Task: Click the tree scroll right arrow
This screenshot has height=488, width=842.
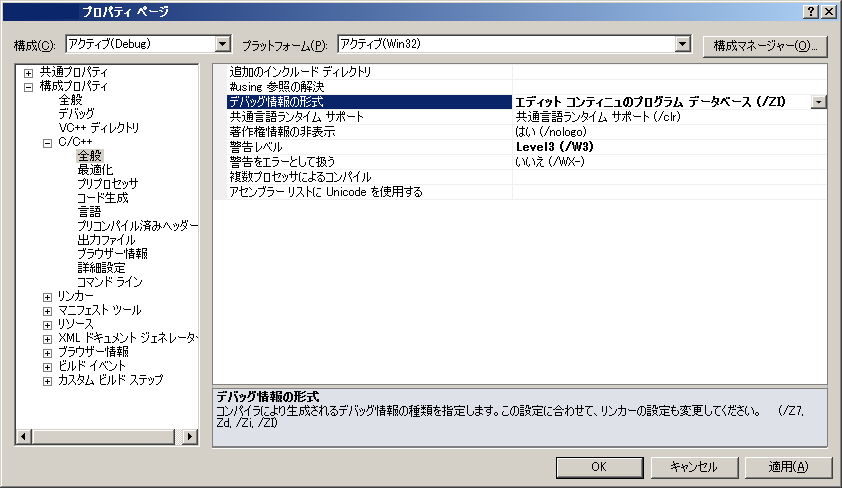Action: [x=190, y=436]
